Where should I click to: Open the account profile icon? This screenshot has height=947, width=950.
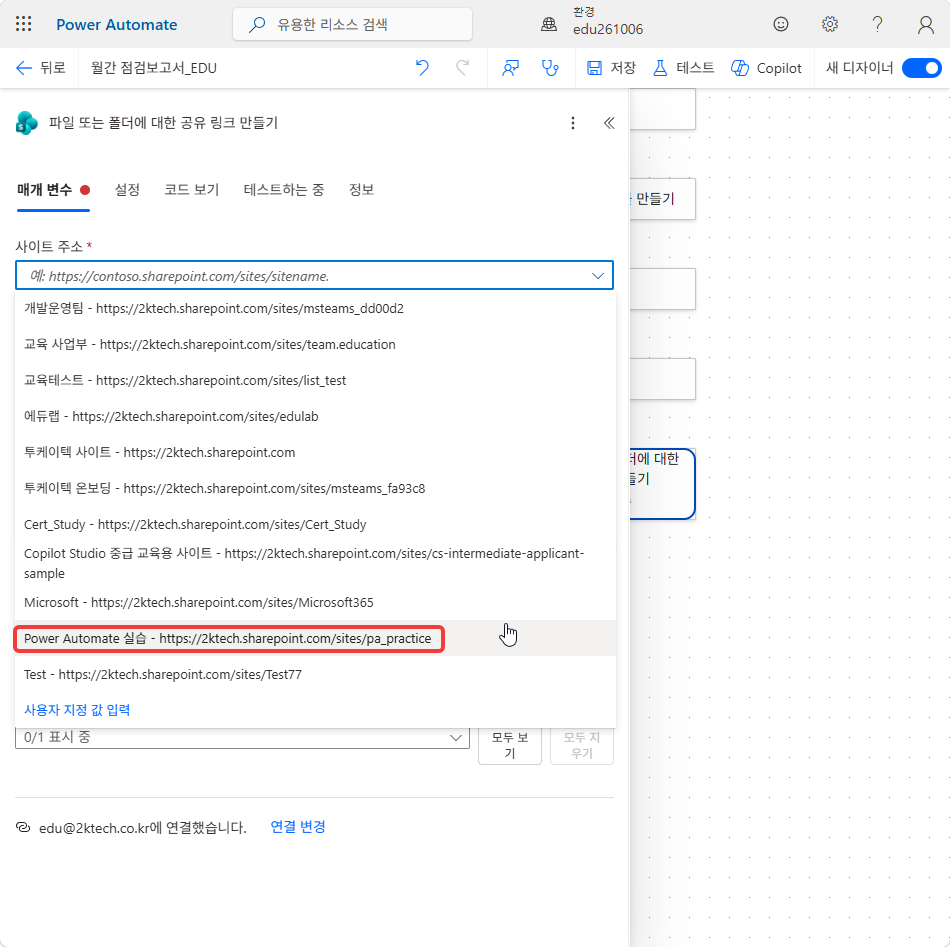[925, 24]
